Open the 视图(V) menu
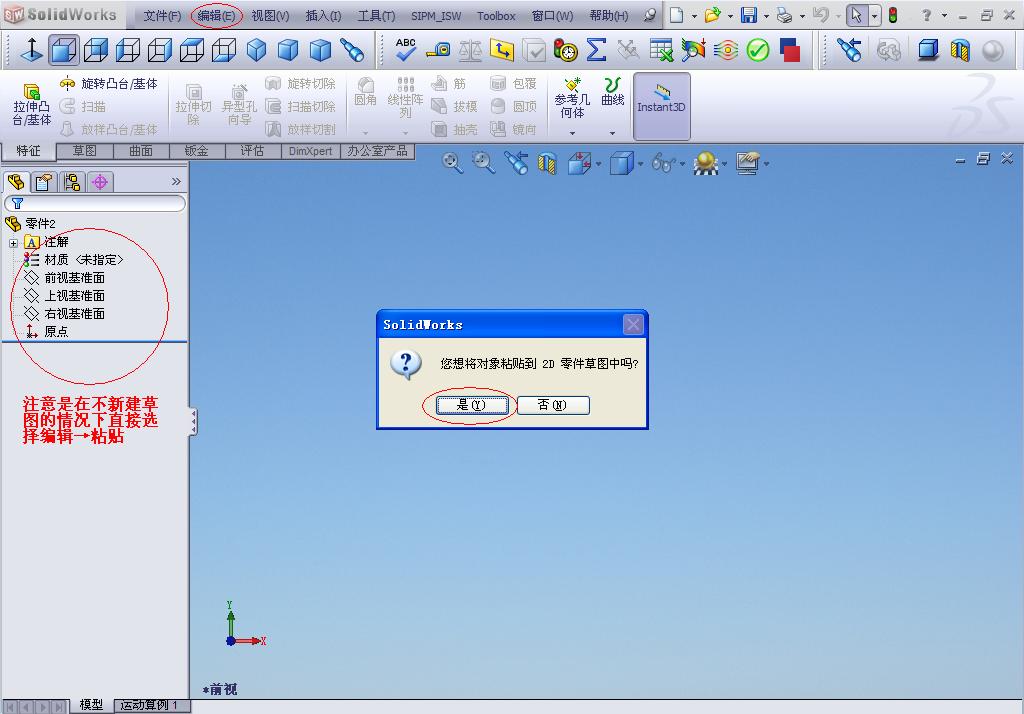This screenshot has width=1024, height=714. [x=270, y=16]
